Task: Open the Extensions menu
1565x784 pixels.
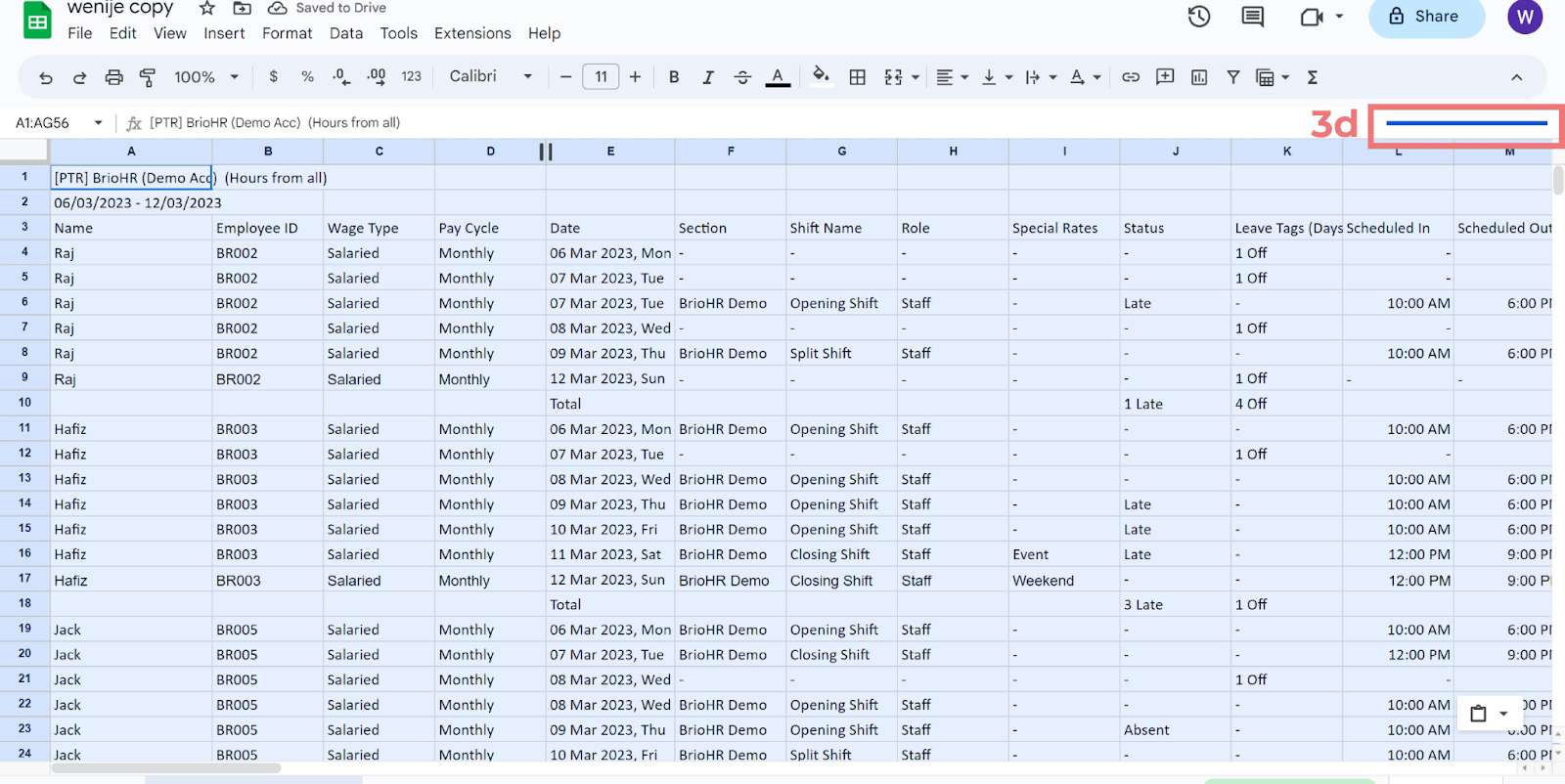Action: (x=472, y=33)
